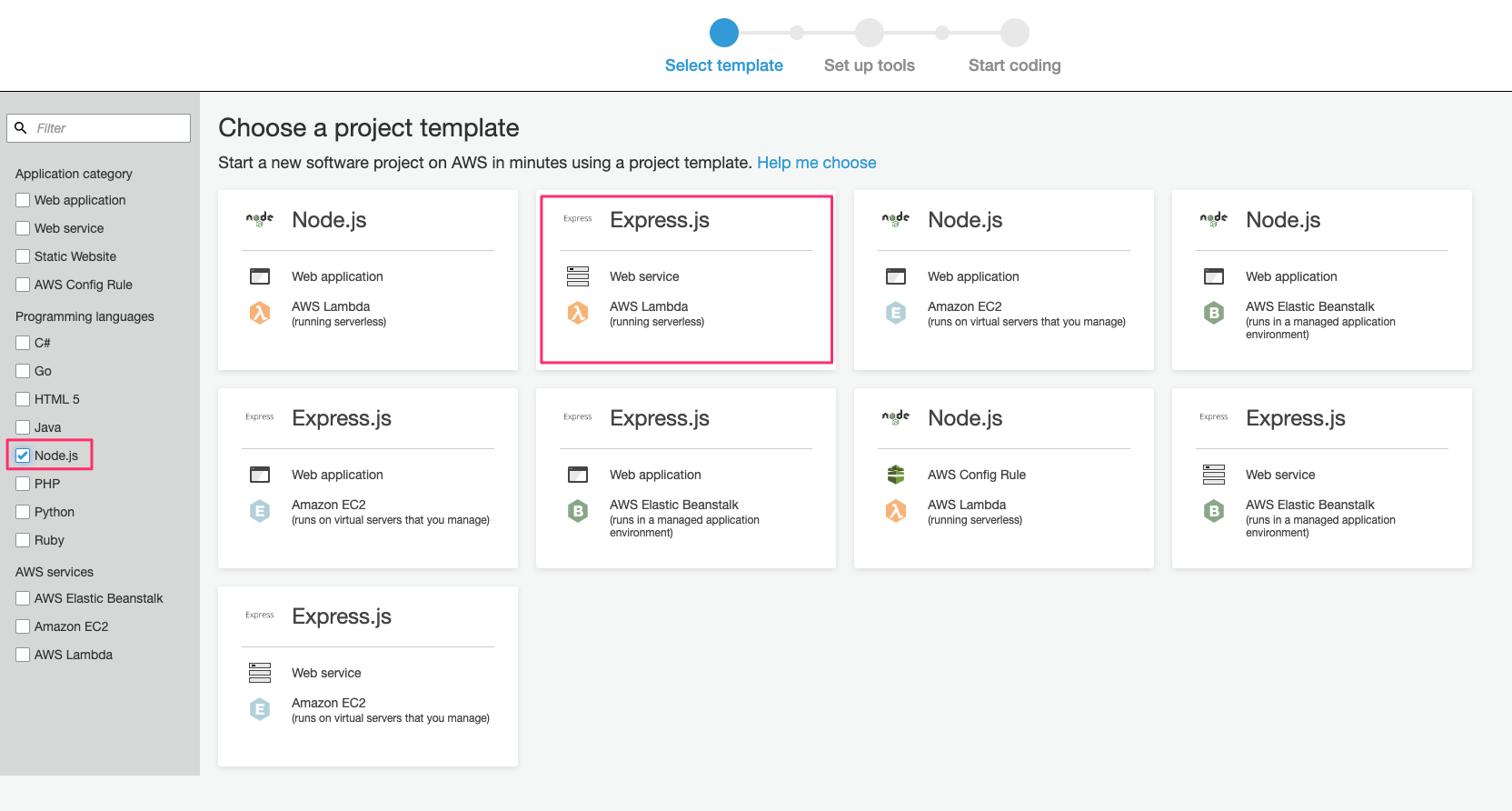Tick the Java language checkbox
Screen dimensions: 1512x811
(x=23, y=427)
